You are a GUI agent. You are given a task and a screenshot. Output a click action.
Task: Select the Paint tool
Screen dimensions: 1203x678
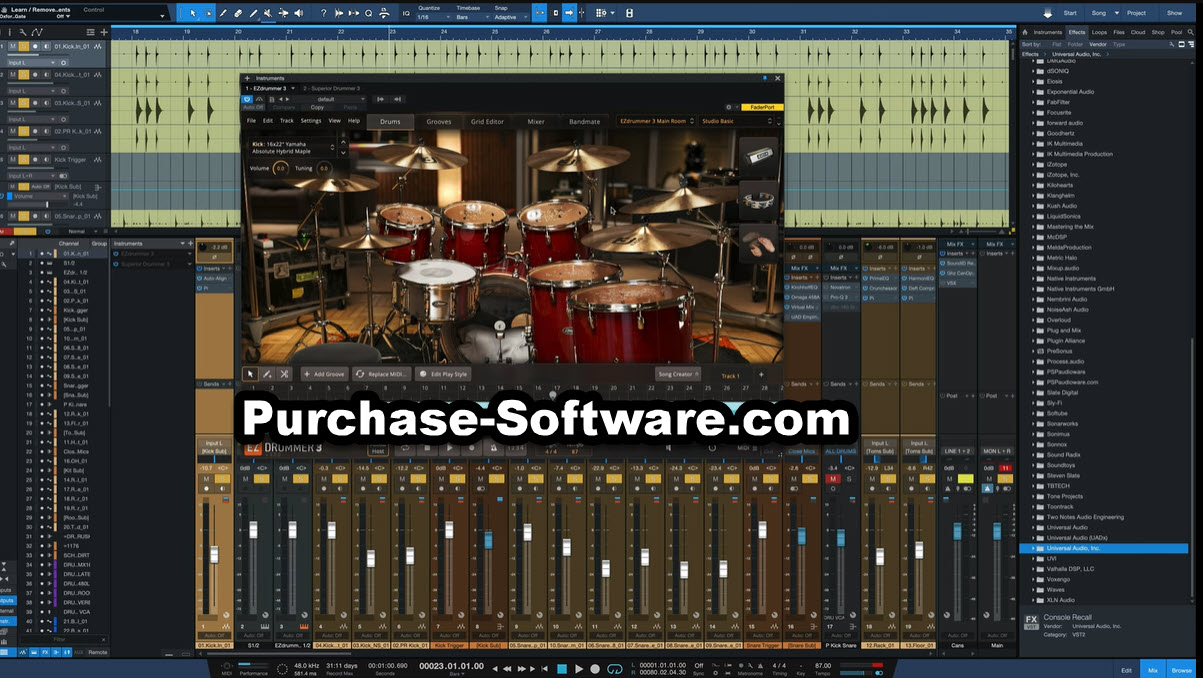tap(224, 13)
